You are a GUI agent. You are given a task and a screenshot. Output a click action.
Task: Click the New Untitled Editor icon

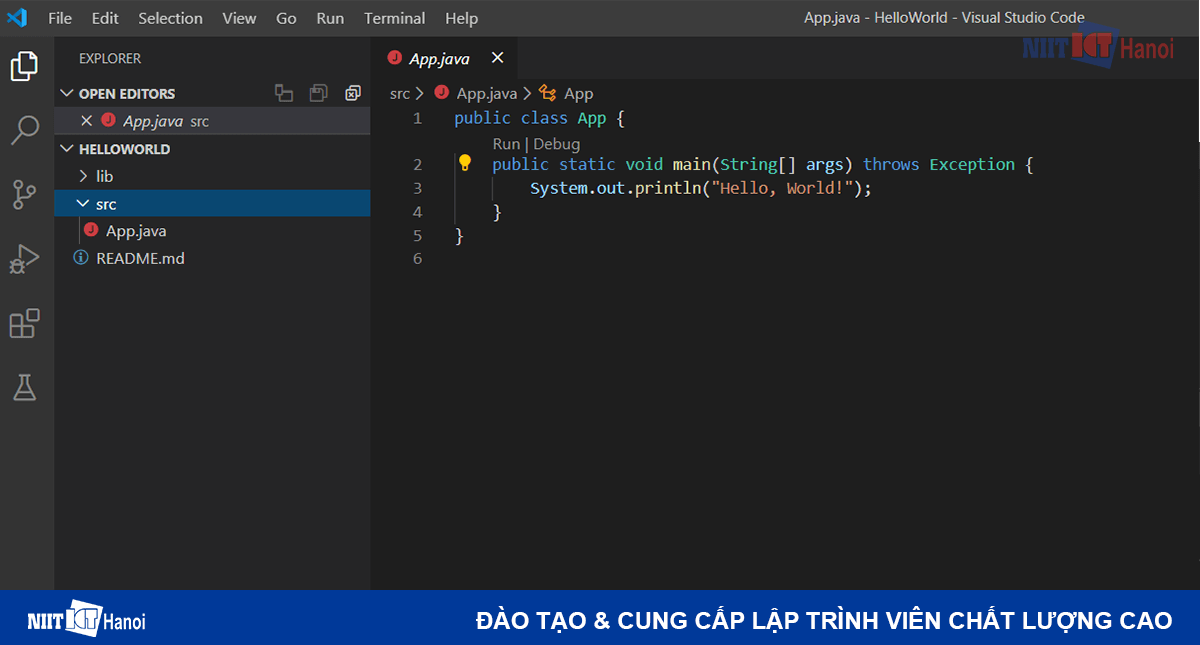(x=284, y=92)
